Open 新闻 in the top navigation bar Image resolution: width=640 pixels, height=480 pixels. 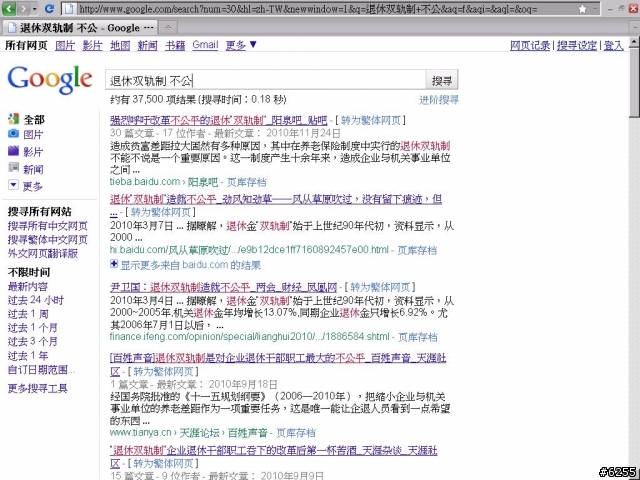pyautogui.click(x=147, y=45)
